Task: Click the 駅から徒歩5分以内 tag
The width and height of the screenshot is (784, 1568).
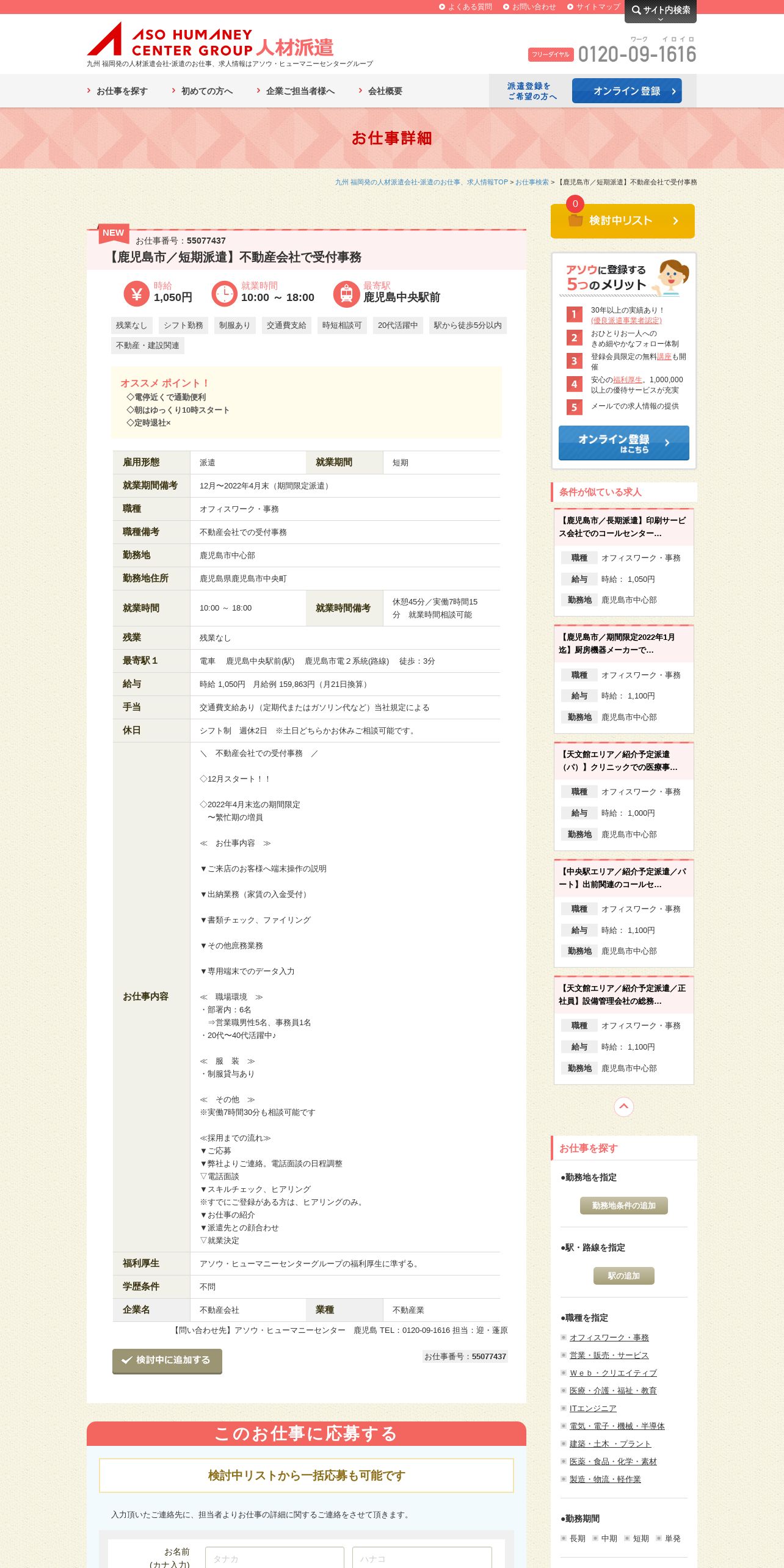Action: tap(468, 325)
